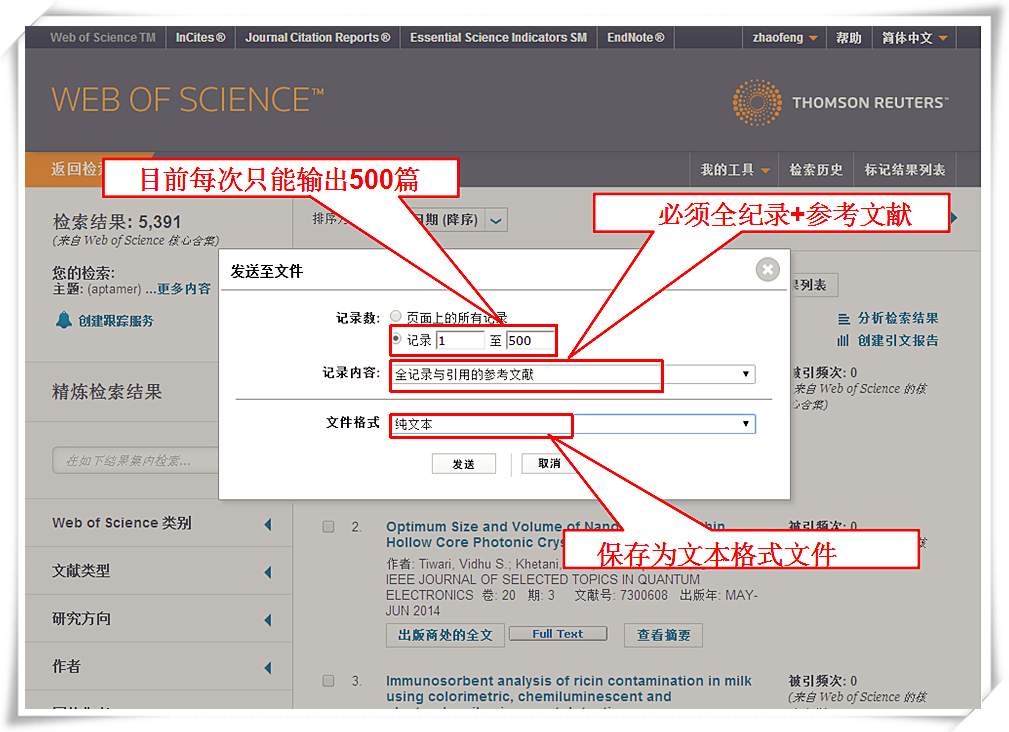The width and height of the screenshot is (1009, 732).
Task: Open 标记结果列表
Action: click(x=904, y=170)
